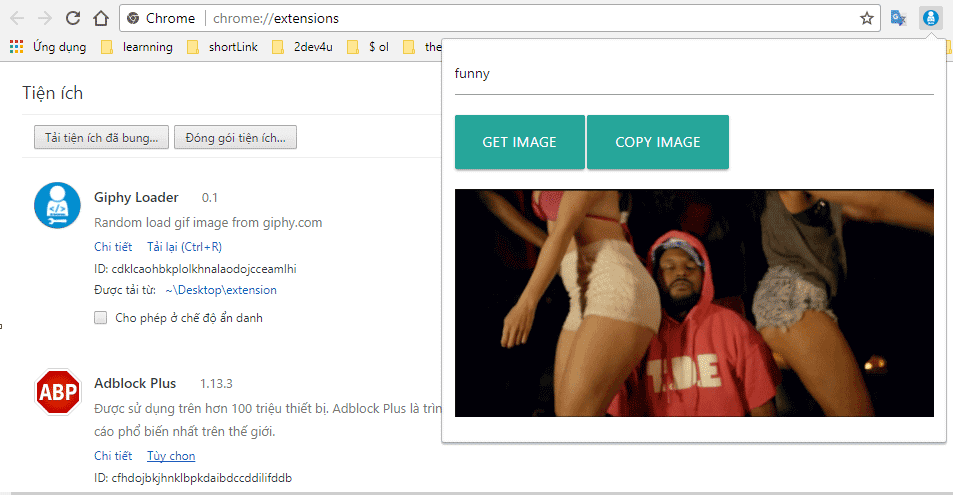Click Random load gif image description

point(208,223)
